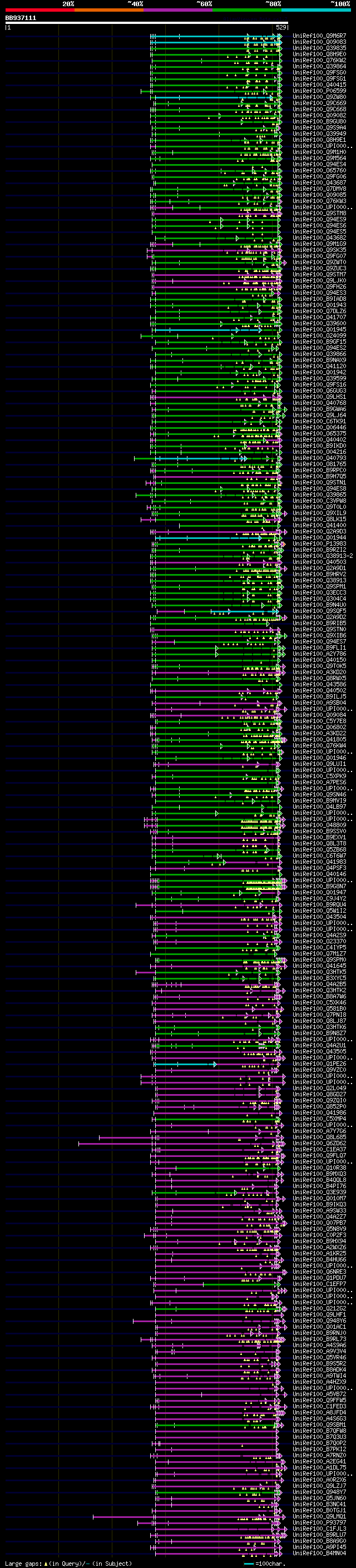Click the purple alignment bar of Q9STM8
Viewport: 356px width, 1568px height.
[x=216, y=214]
